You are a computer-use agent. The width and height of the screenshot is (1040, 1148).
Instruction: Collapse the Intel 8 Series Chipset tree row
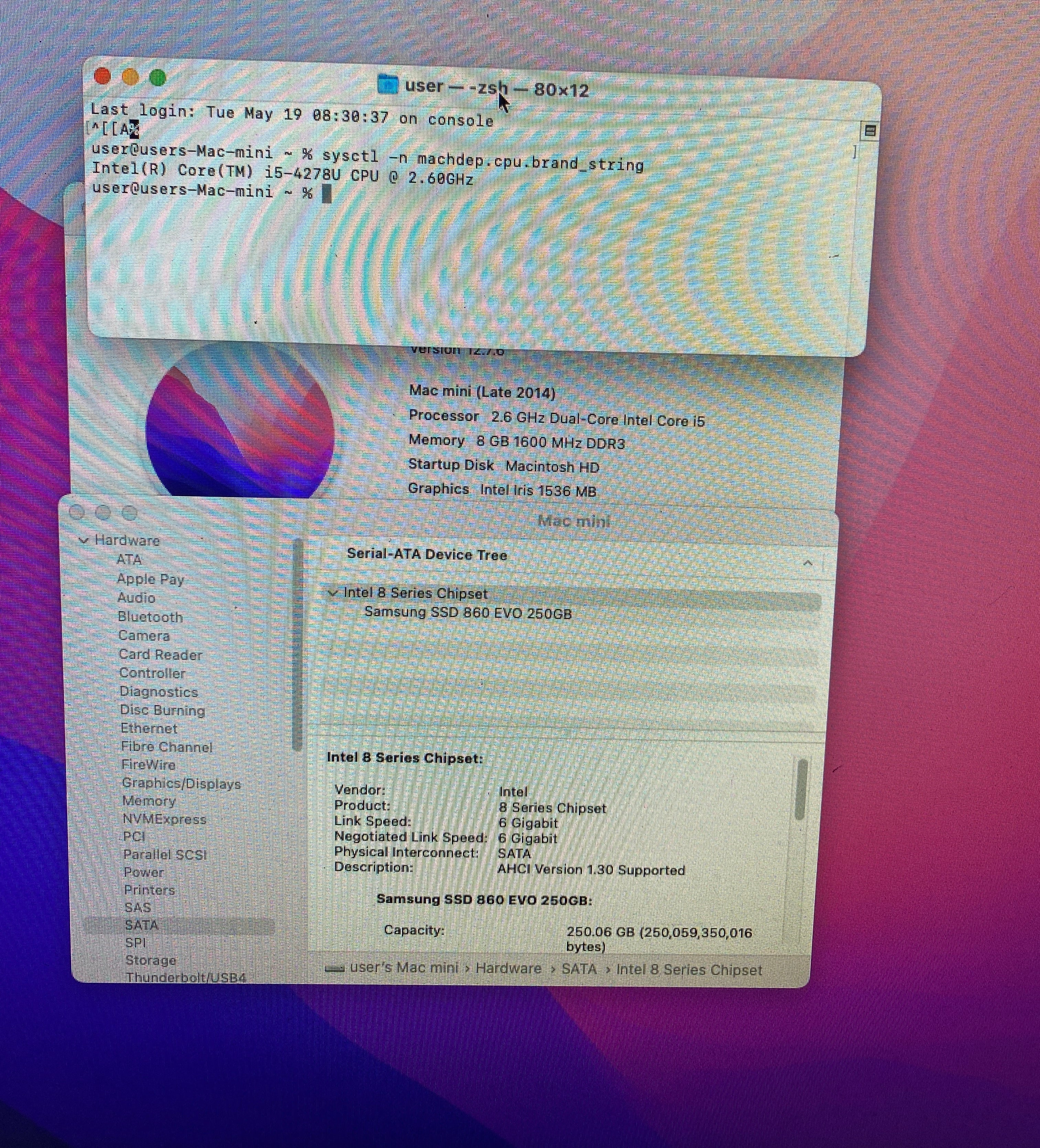(333, 593)
